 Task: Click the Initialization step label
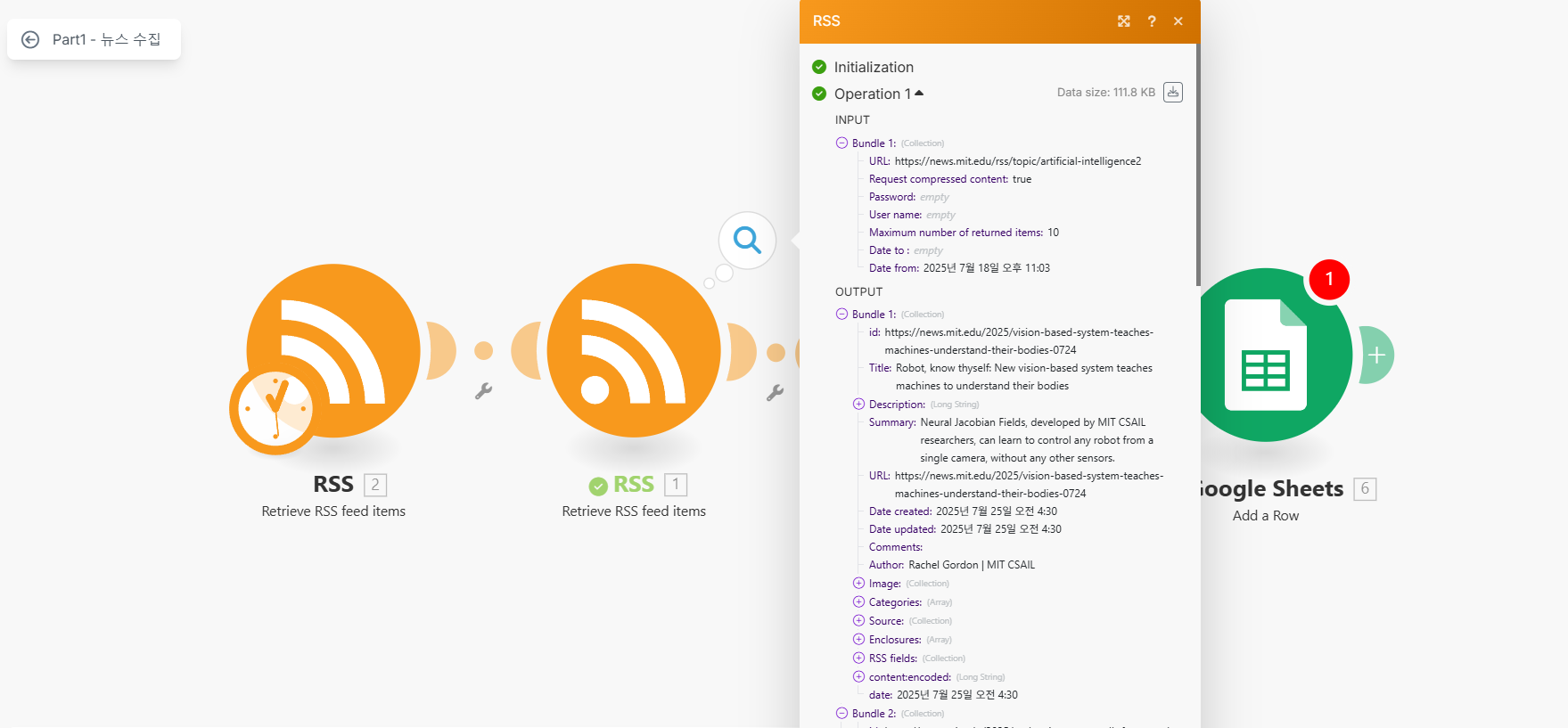(x=874, y=67)
